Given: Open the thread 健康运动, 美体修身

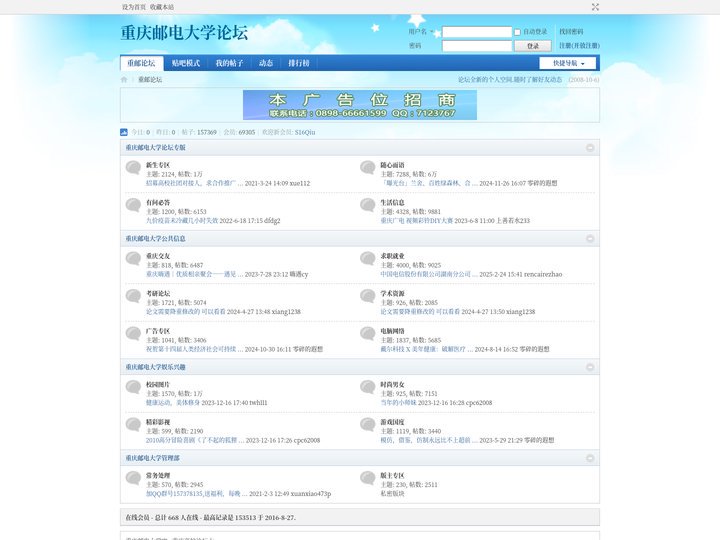Looking at the screenshot, I should [173, 403].
